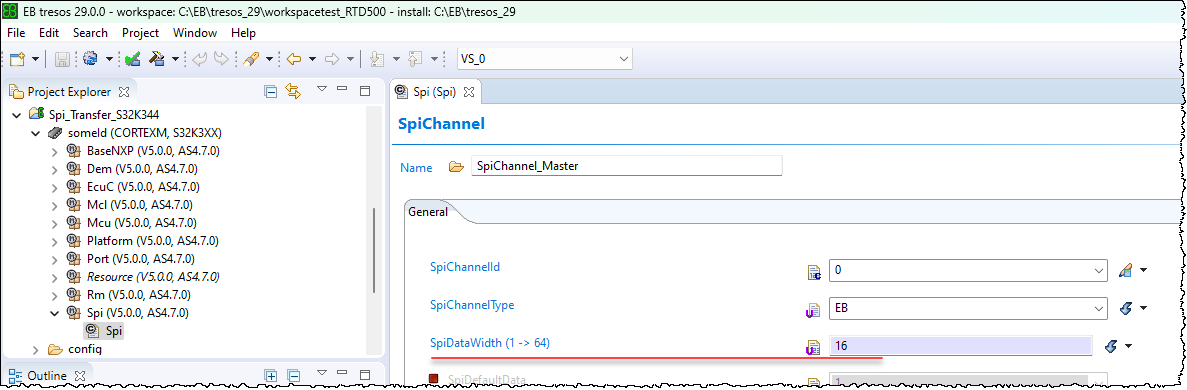Expand the config folder node

coord(35,349)
